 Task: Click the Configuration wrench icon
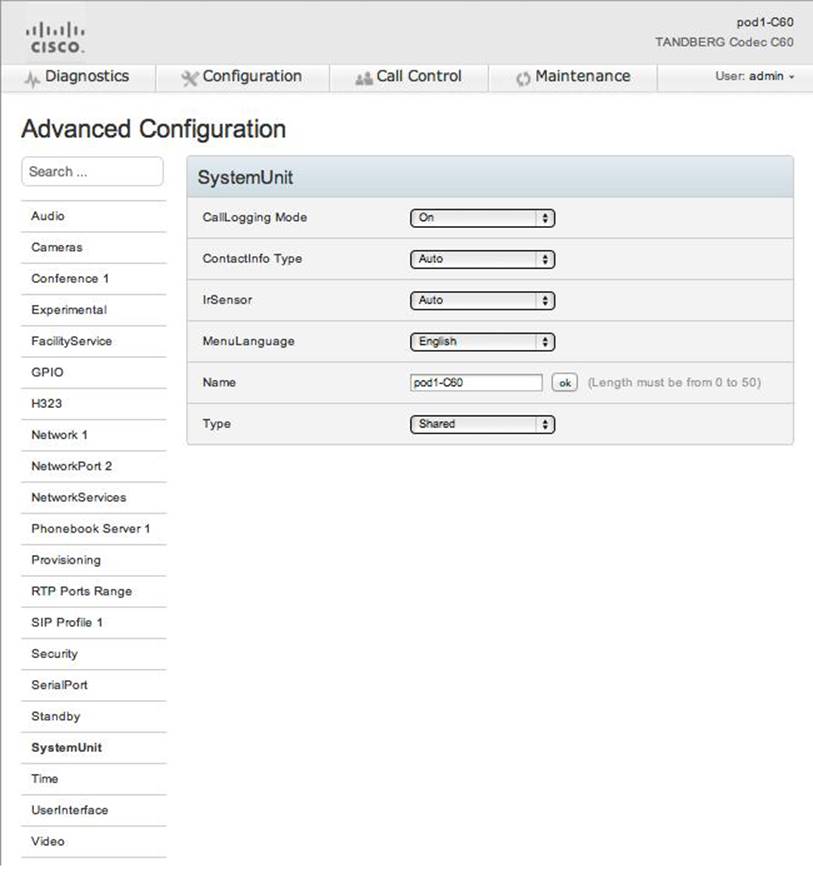[x=189, y=78]
